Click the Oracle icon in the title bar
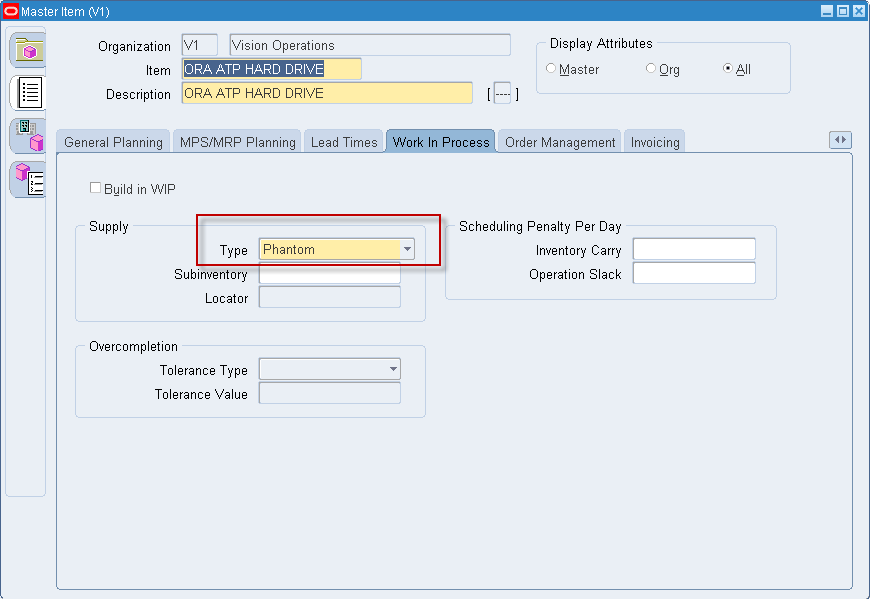 coord(10,10)
